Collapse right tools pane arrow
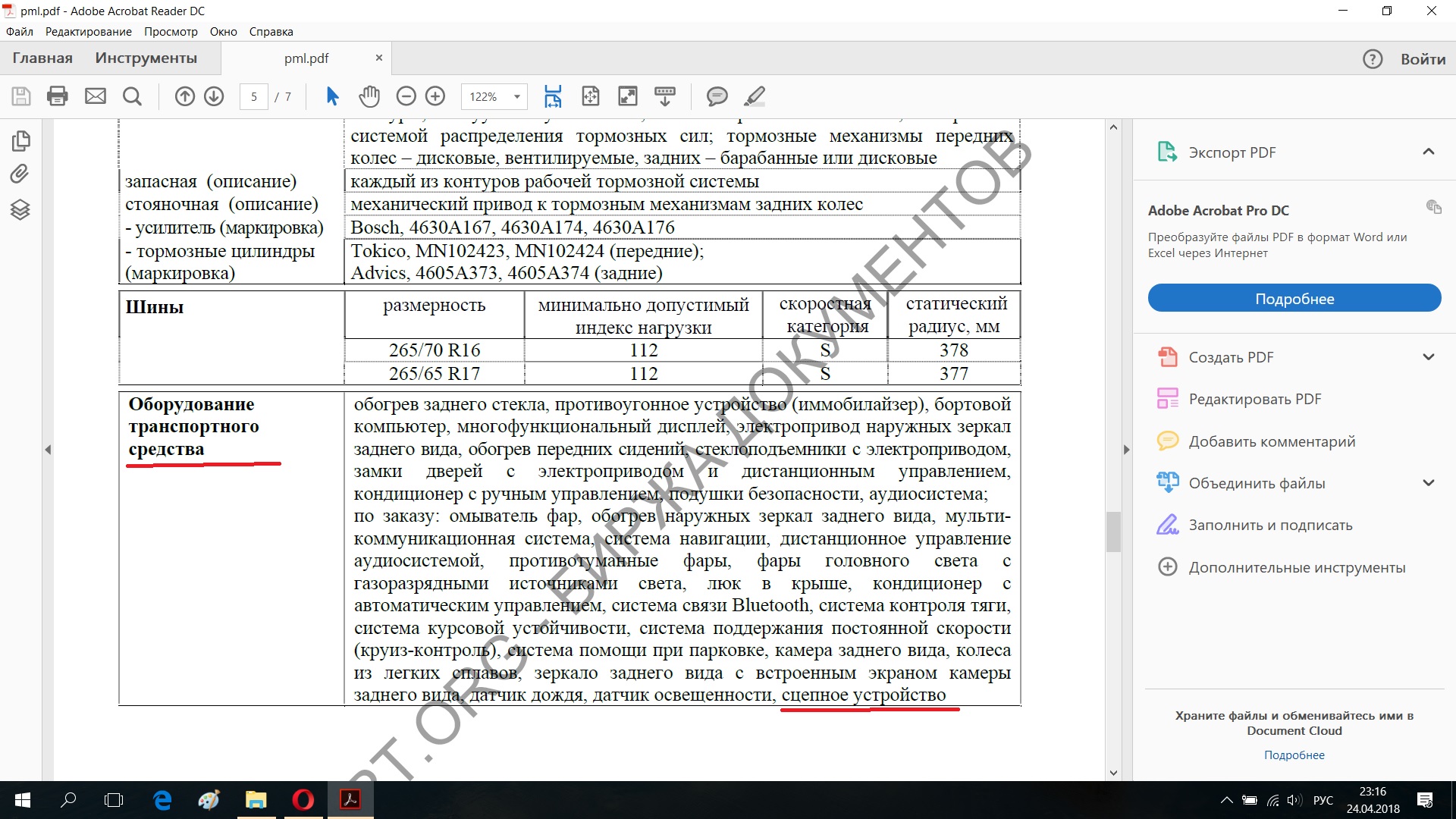The image size is (1456, 819). [1126, 450]
